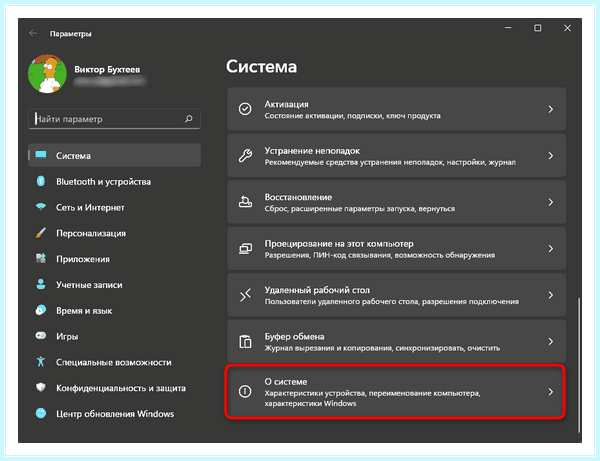Open О системе chevron arrow
The image size is (600, 461).
[x=551, y=391]
